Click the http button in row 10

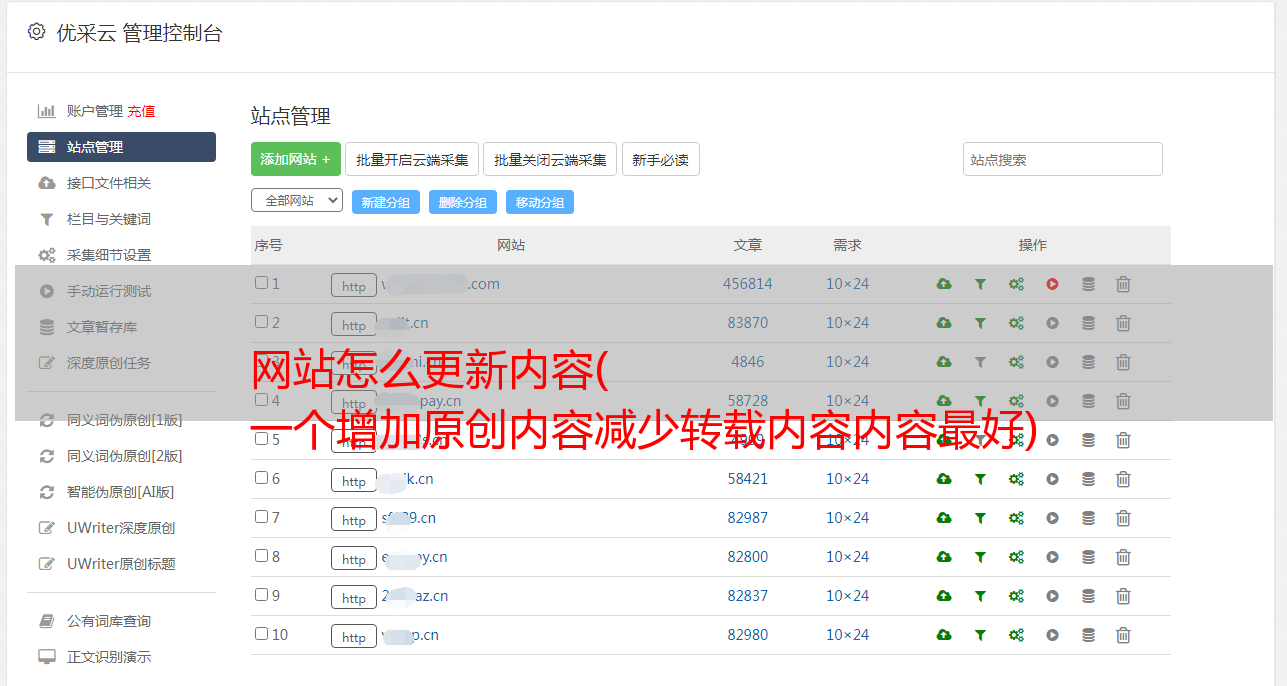click(354, 636)
